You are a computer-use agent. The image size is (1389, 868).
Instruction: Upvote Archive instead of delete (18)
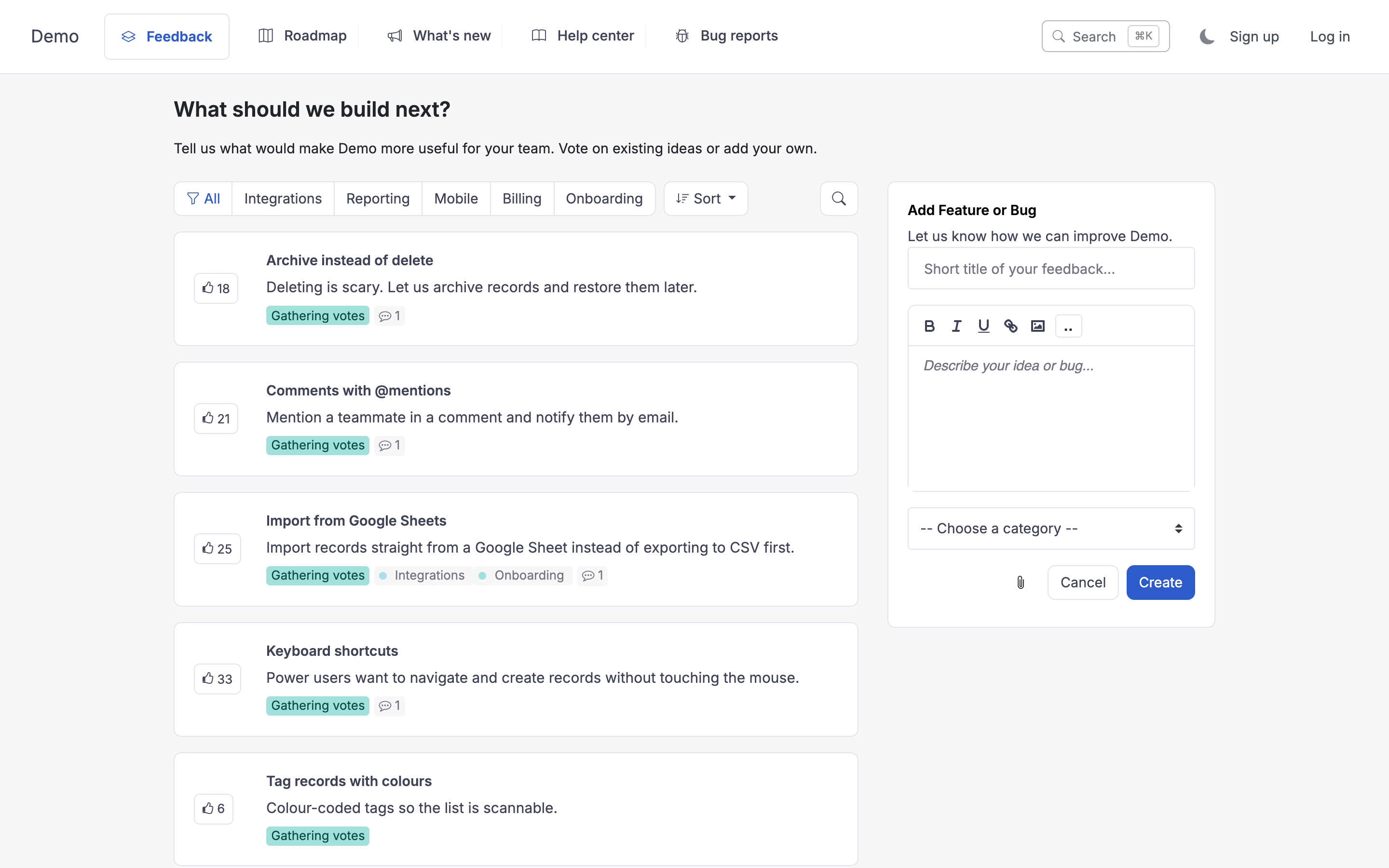pos(216,288)
